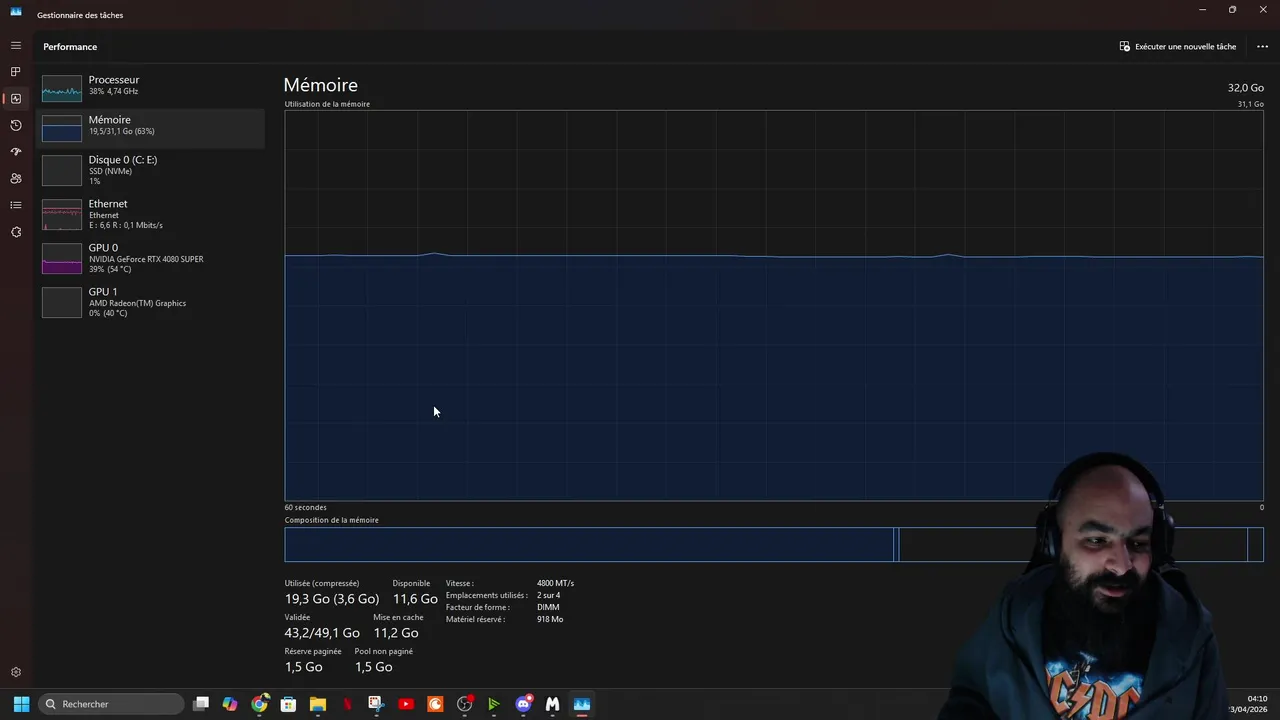
Task: Open Google Chrome from the taskbar
Action: pyautogui.click(x=259, y=704)
